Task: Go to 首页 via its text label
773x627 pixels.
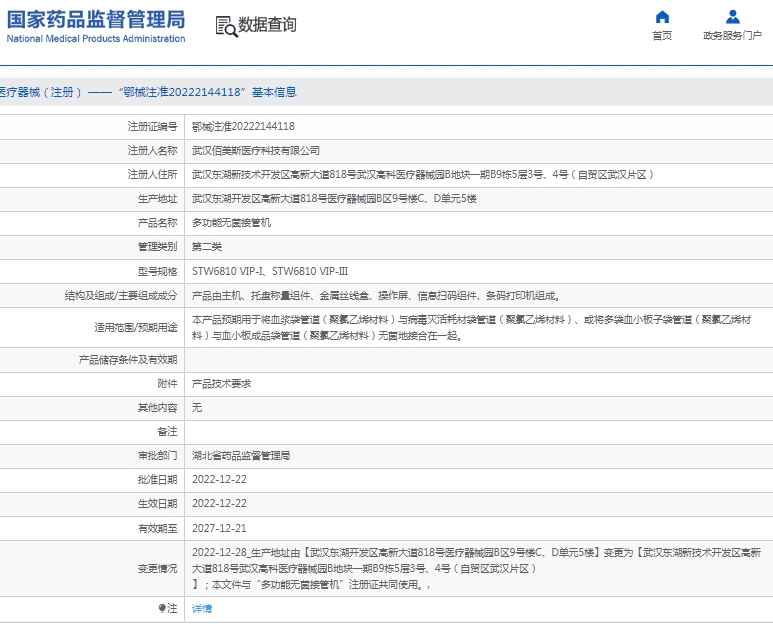Action: click(x=662, y=36)
